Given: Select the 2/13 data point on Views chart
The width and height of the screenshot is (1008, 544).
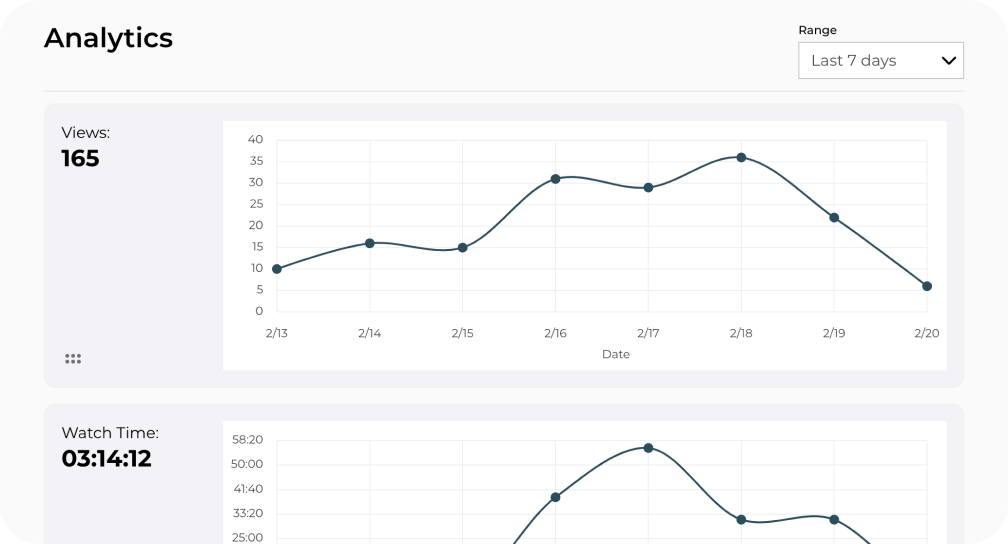Looking at the screenshot, I should [277, 269].
